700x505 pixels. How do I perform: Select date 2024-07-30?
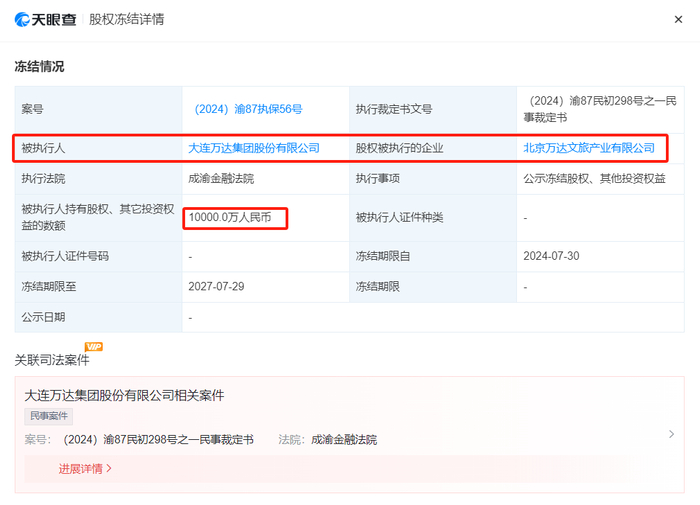551,256
